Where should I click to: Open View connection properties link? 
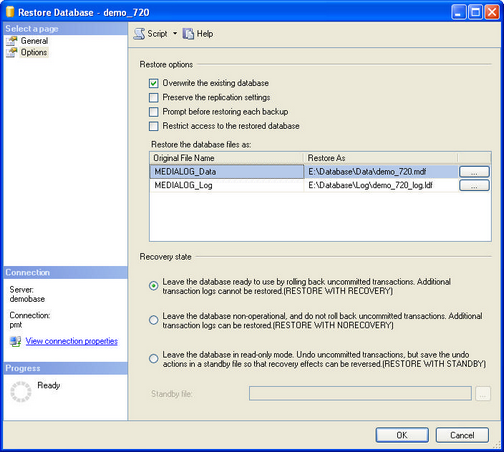[x=72, y=341]
